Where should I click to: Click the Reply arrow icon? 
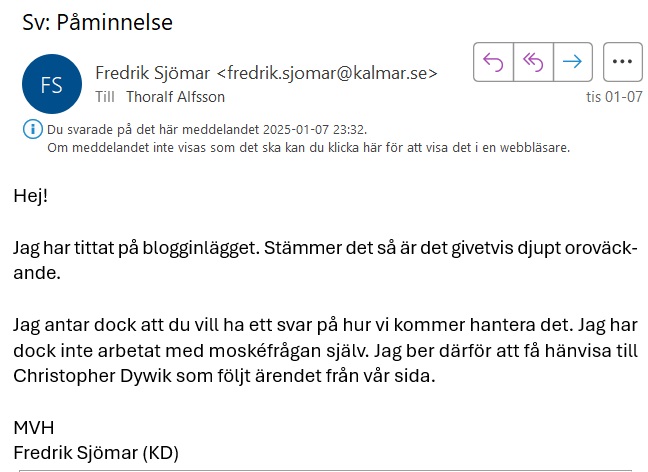pyautogui.click(x=493, y=62)
